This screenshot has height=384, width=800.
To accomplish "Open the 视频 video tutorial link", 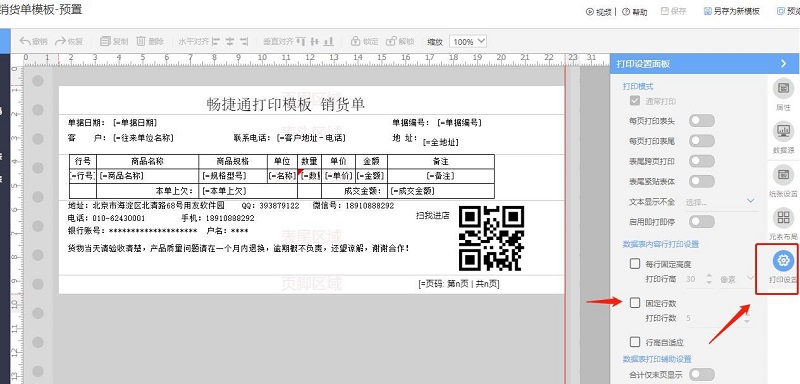I will coord(598,12).
